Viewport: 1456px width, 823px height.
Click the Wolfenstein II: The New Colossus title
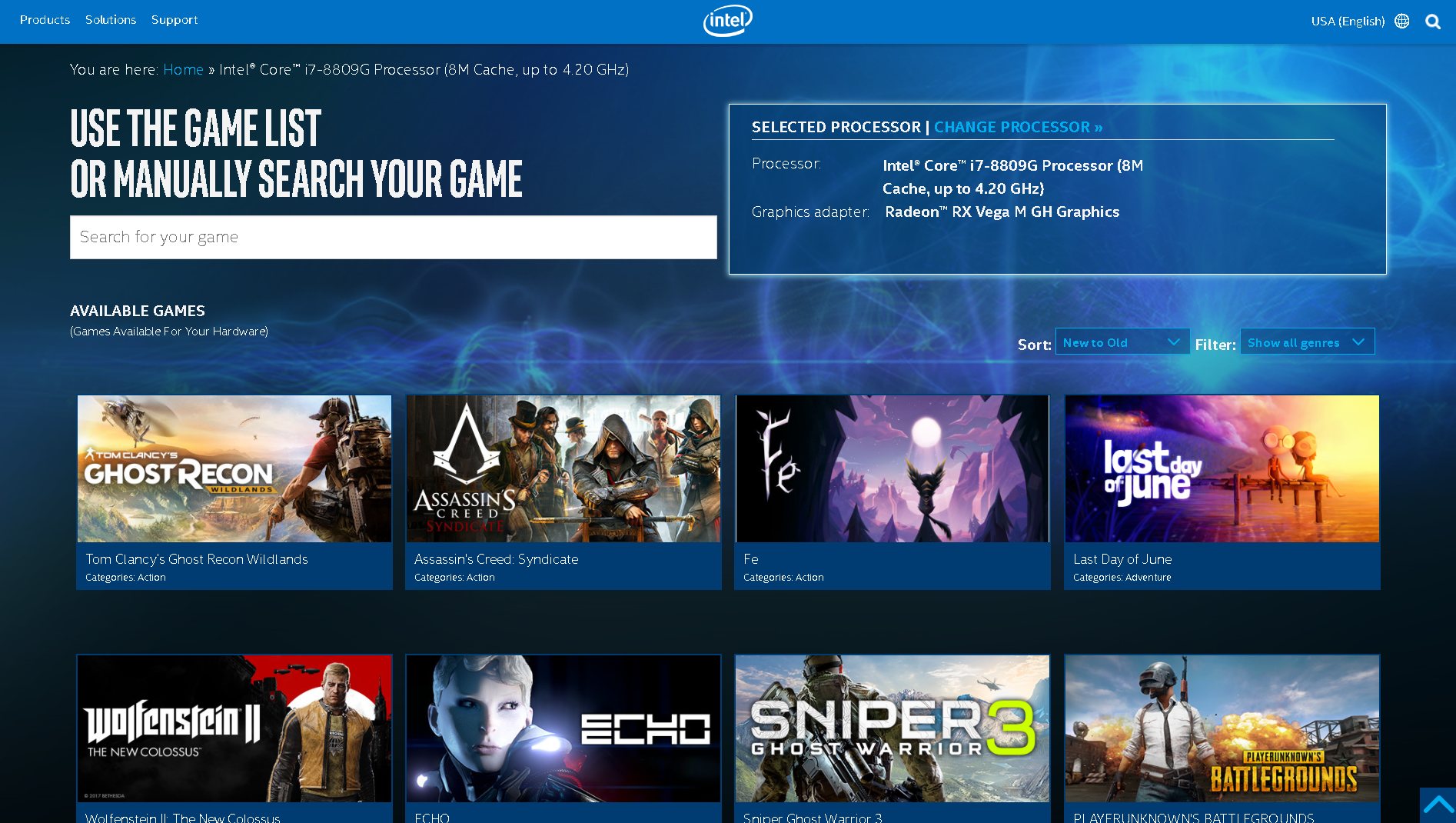[x=183, y=818]
